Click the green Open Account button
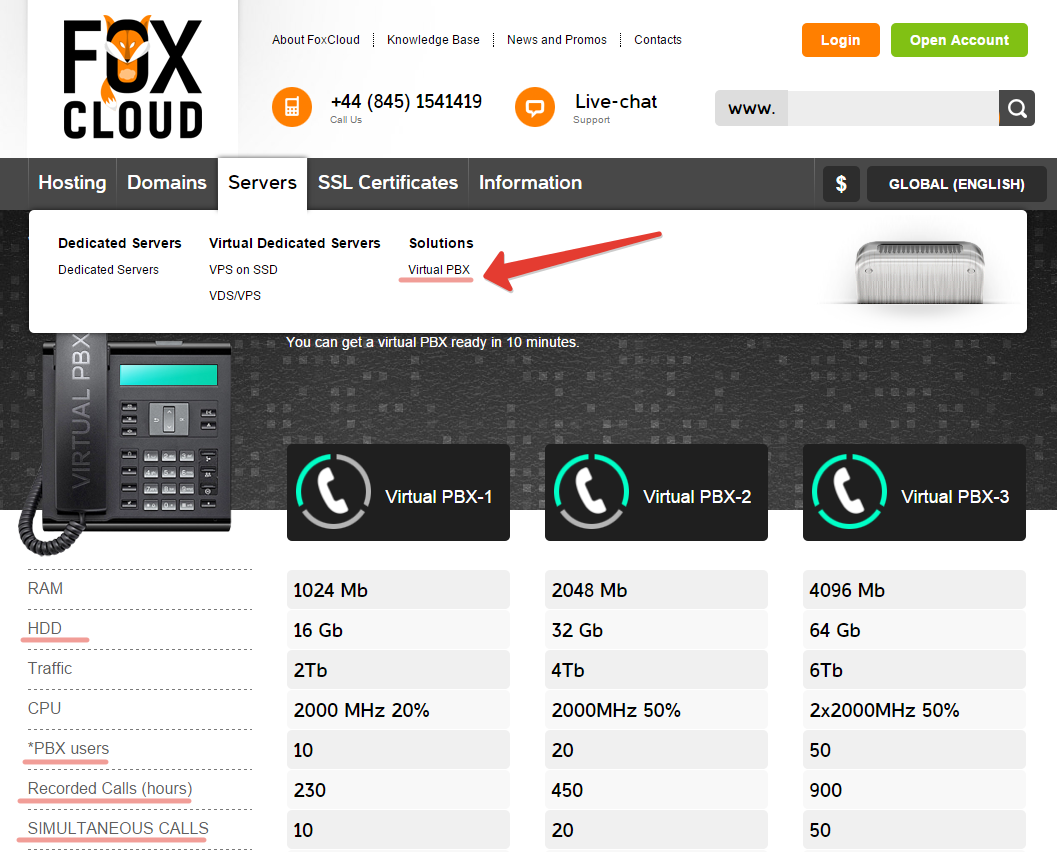The width and height of the screenshot is (1057, 852). 959,40
